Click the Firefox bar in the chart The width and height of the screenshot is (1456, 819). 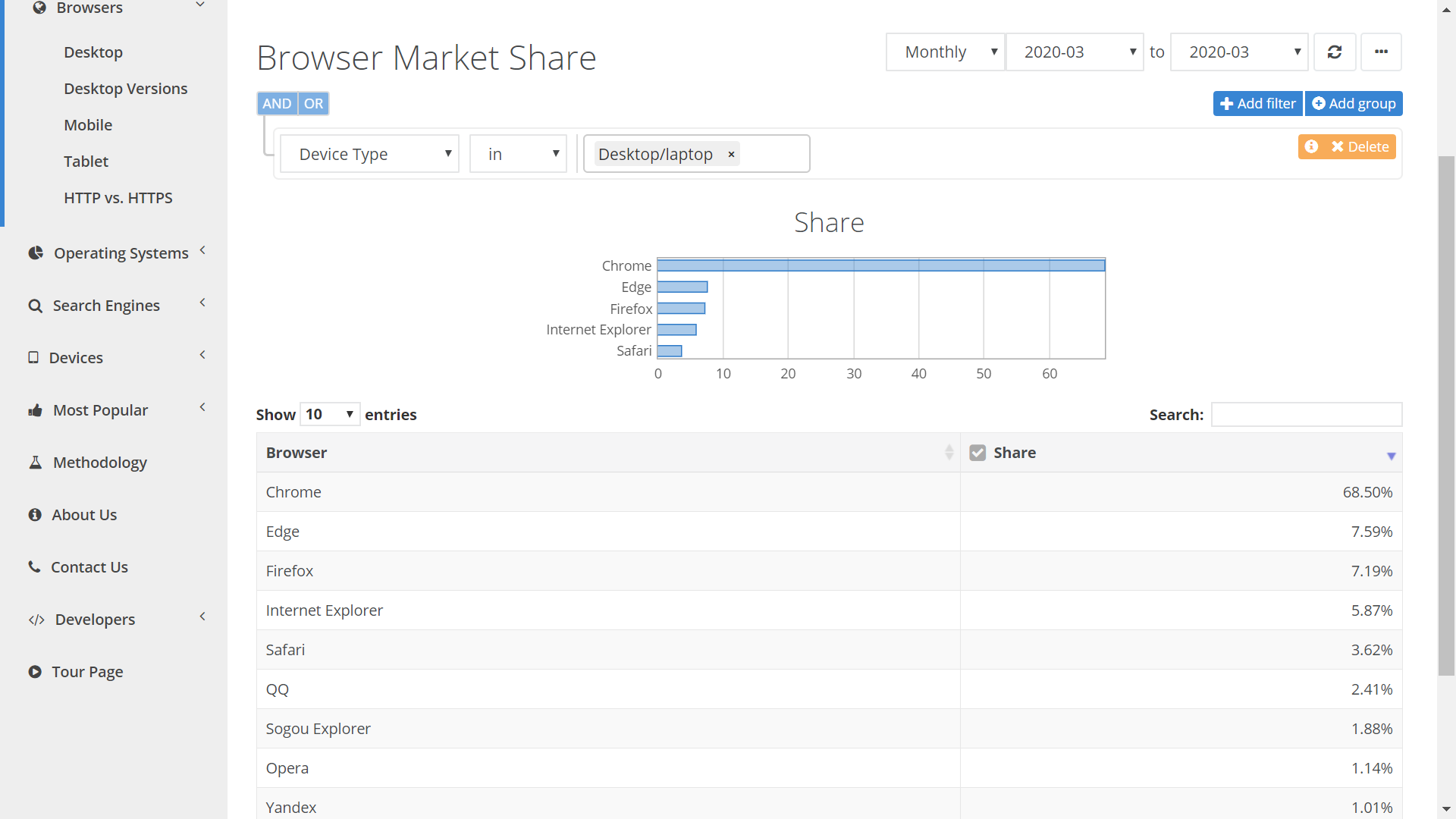pos(681,308)
